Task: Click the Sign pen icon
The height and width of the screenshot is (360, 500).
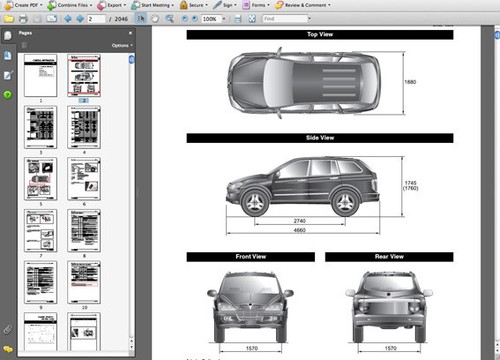Action: click(217, 5)
